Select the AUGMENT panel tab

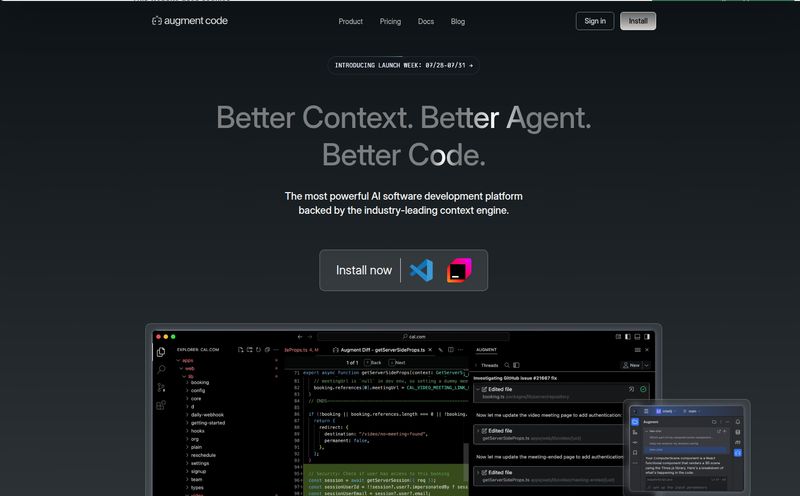coord(486,350)
